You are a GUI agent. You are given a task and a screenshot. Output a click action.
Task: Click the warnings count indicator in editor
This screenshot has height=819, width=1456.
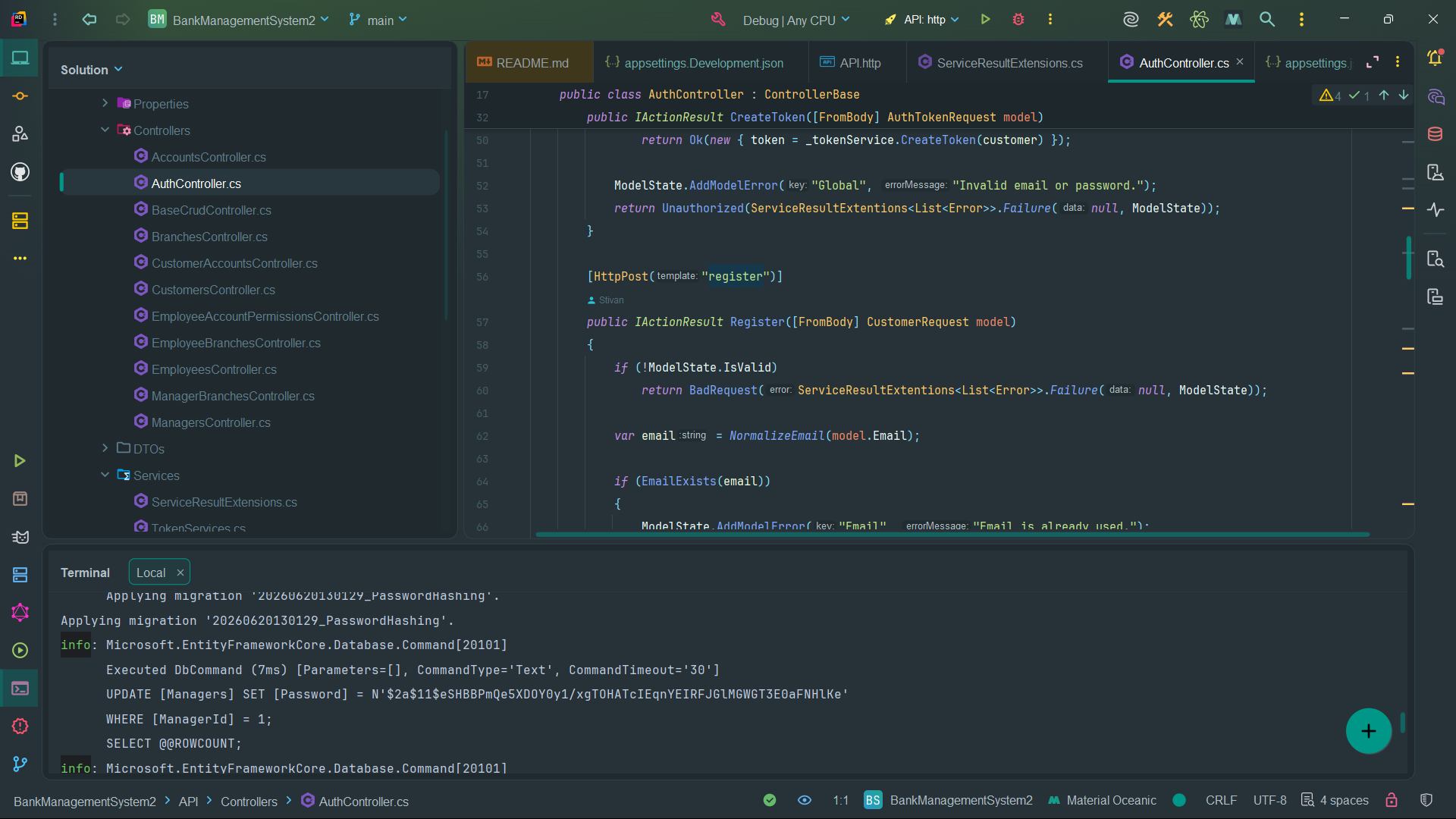[x=1330, y=96]
